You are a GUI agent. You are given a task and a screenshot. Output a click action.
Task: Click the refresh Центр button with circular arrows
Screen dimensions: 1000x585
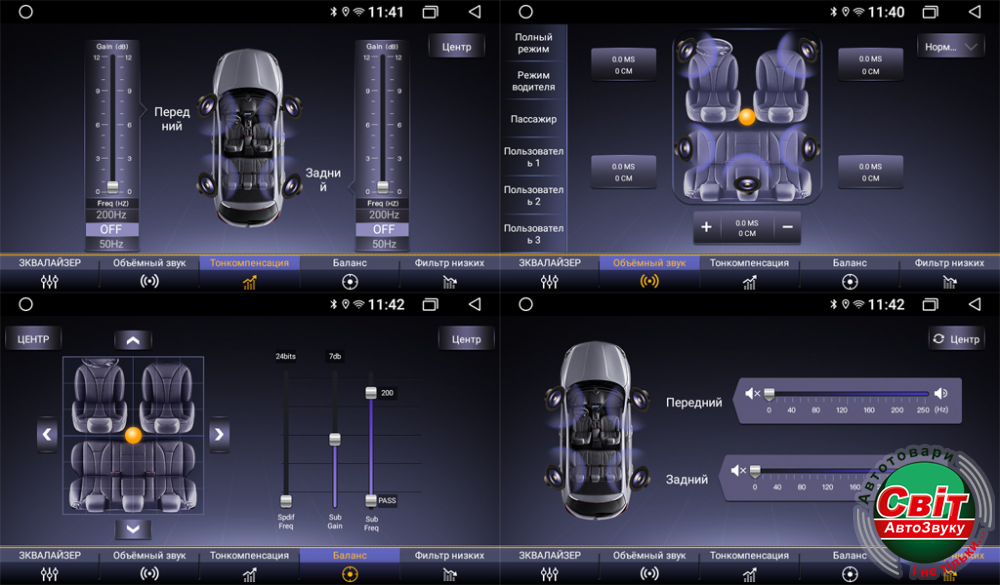pos(956,339)
